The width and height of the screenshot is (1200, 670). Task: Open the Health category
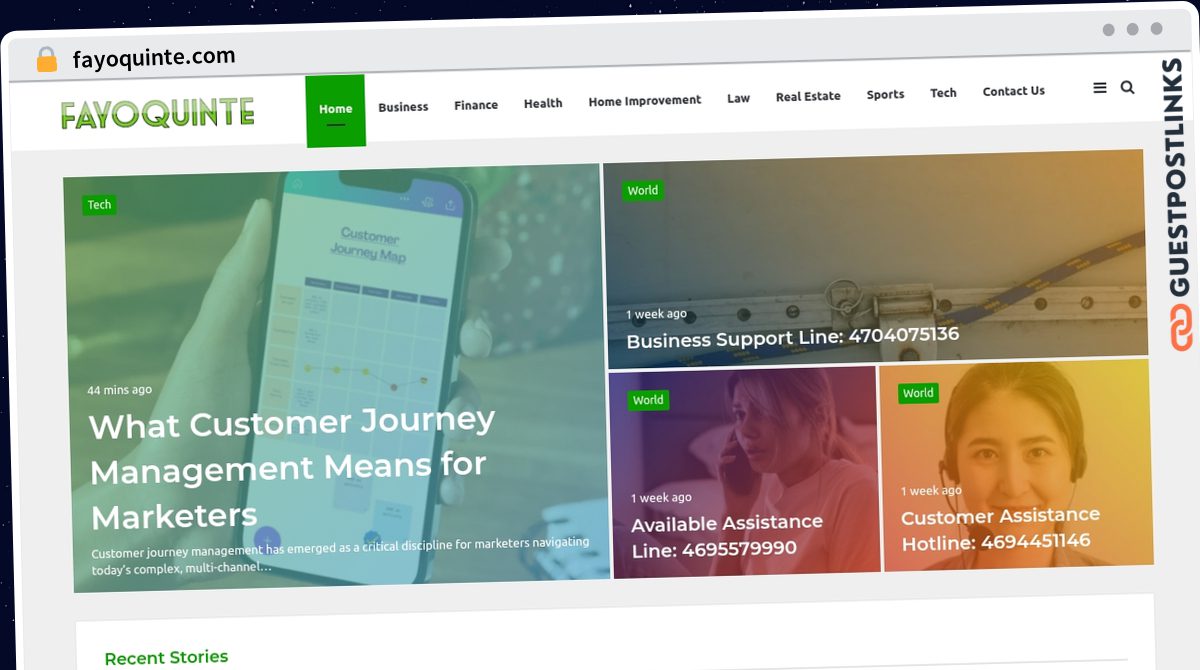tap(543, 103)
